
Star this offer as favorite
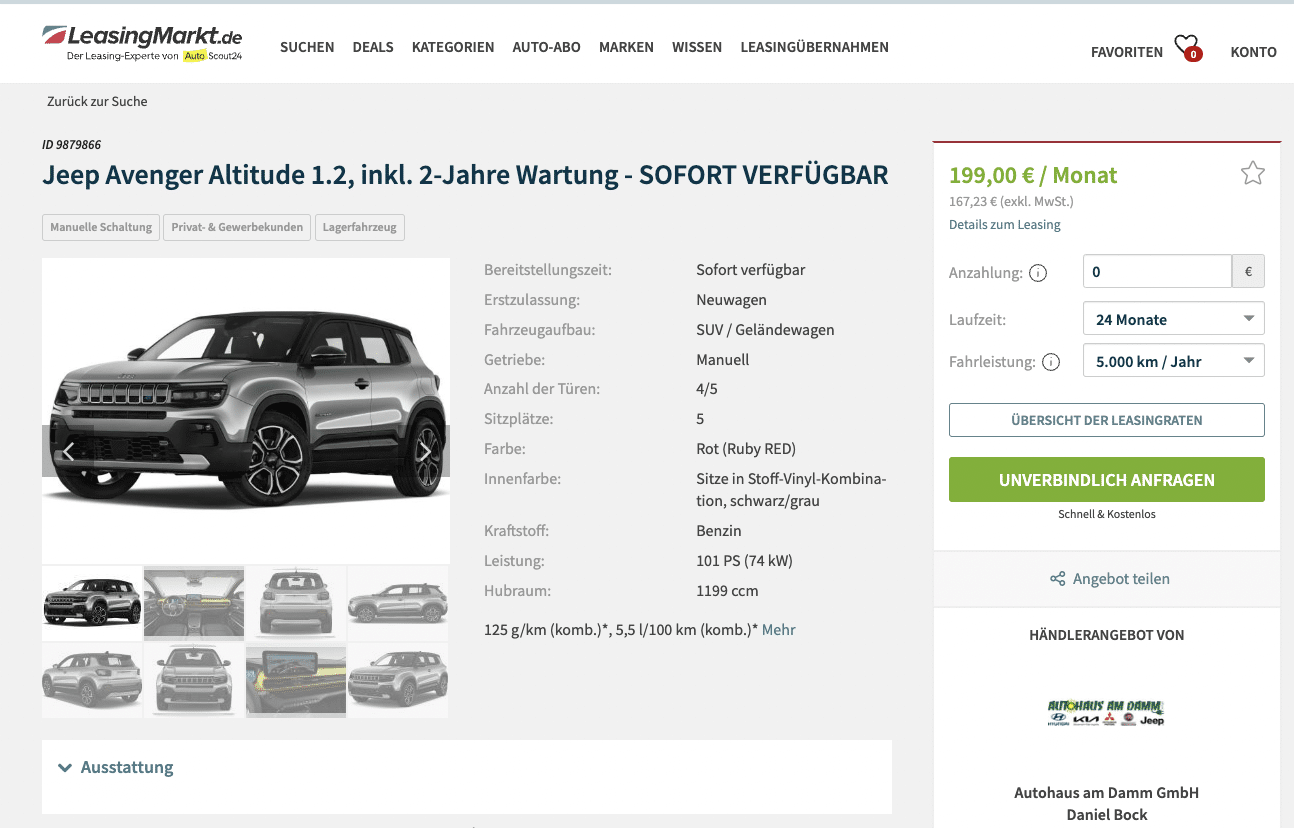click(1252, 174)
